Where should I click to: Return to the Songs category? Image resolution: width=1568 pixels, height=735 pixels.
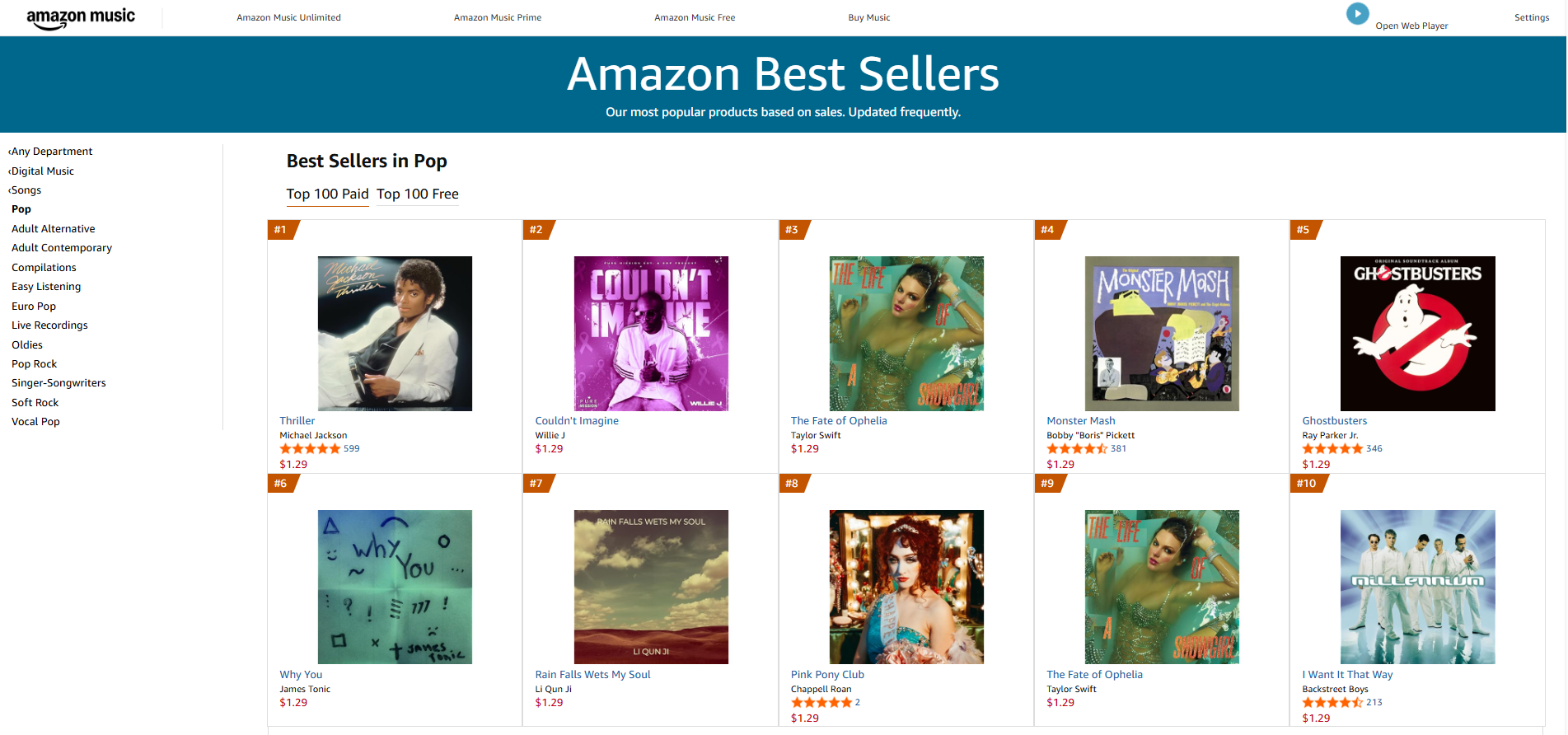click(26, 190)
